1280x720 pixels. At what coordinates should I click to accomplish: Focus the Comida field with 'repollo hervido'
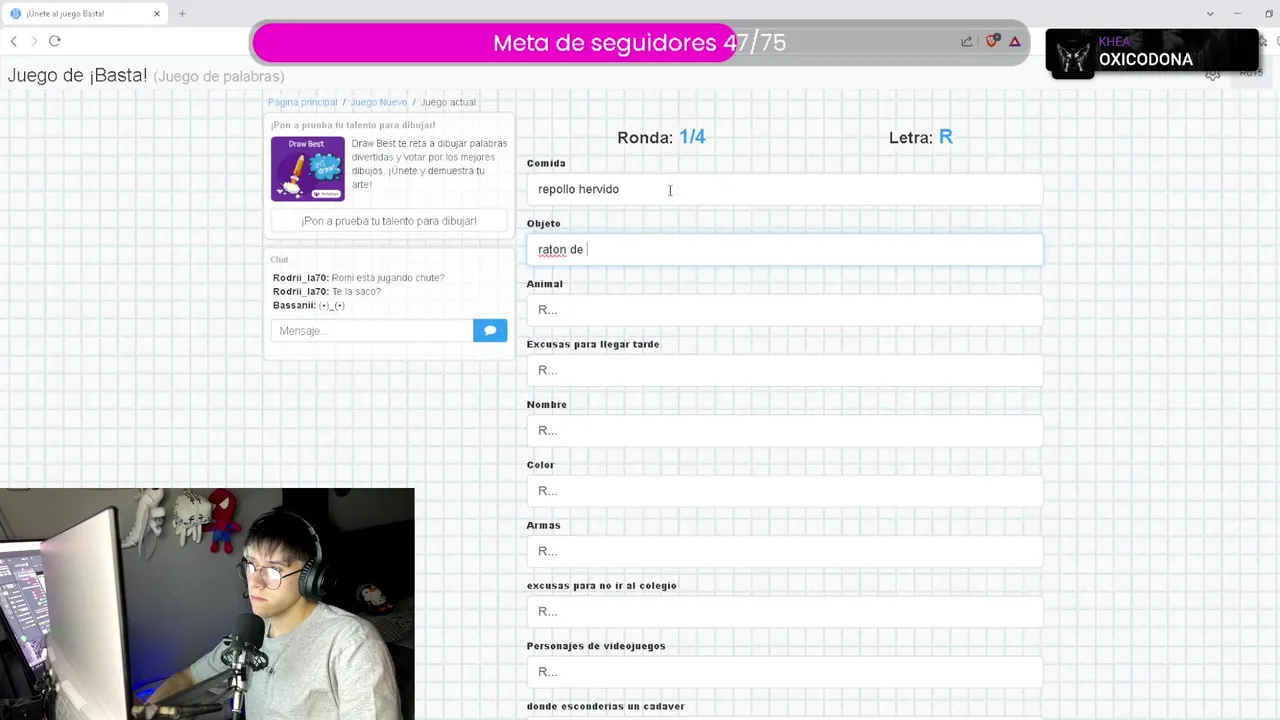[x=784, y=189]
